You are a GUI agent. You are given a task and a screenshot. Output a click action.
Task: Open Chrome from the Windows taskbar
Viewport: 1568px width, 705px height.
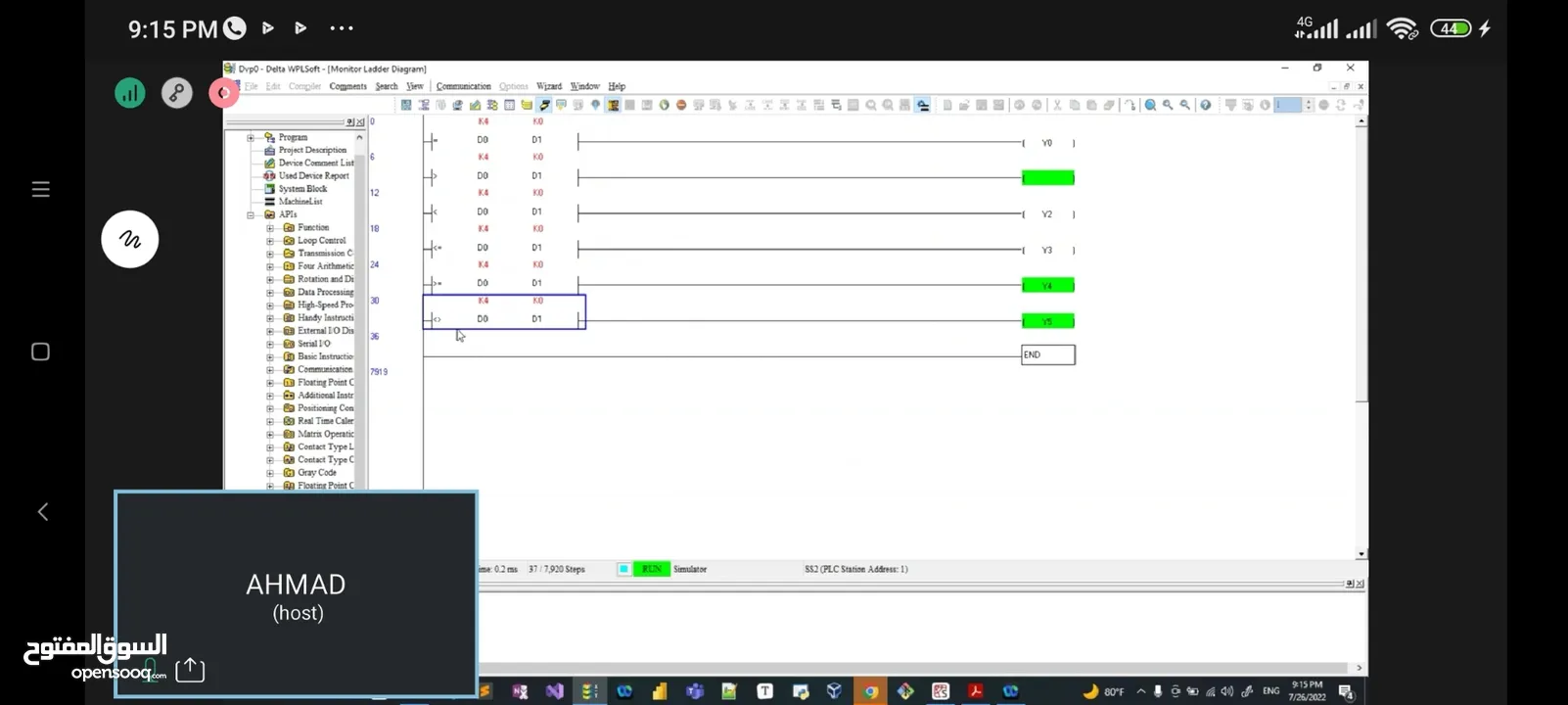tap(870, 691)
